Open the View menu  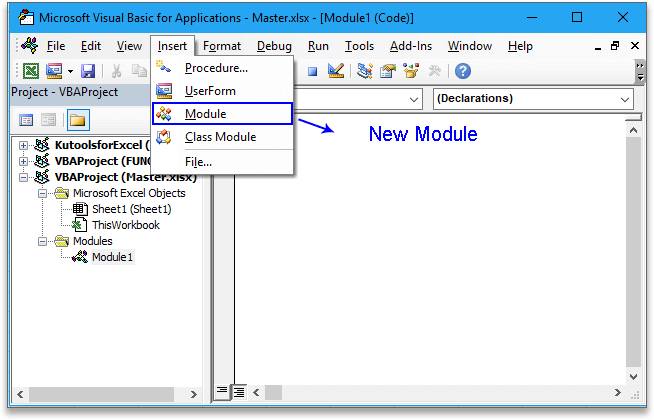click(129, 46)
